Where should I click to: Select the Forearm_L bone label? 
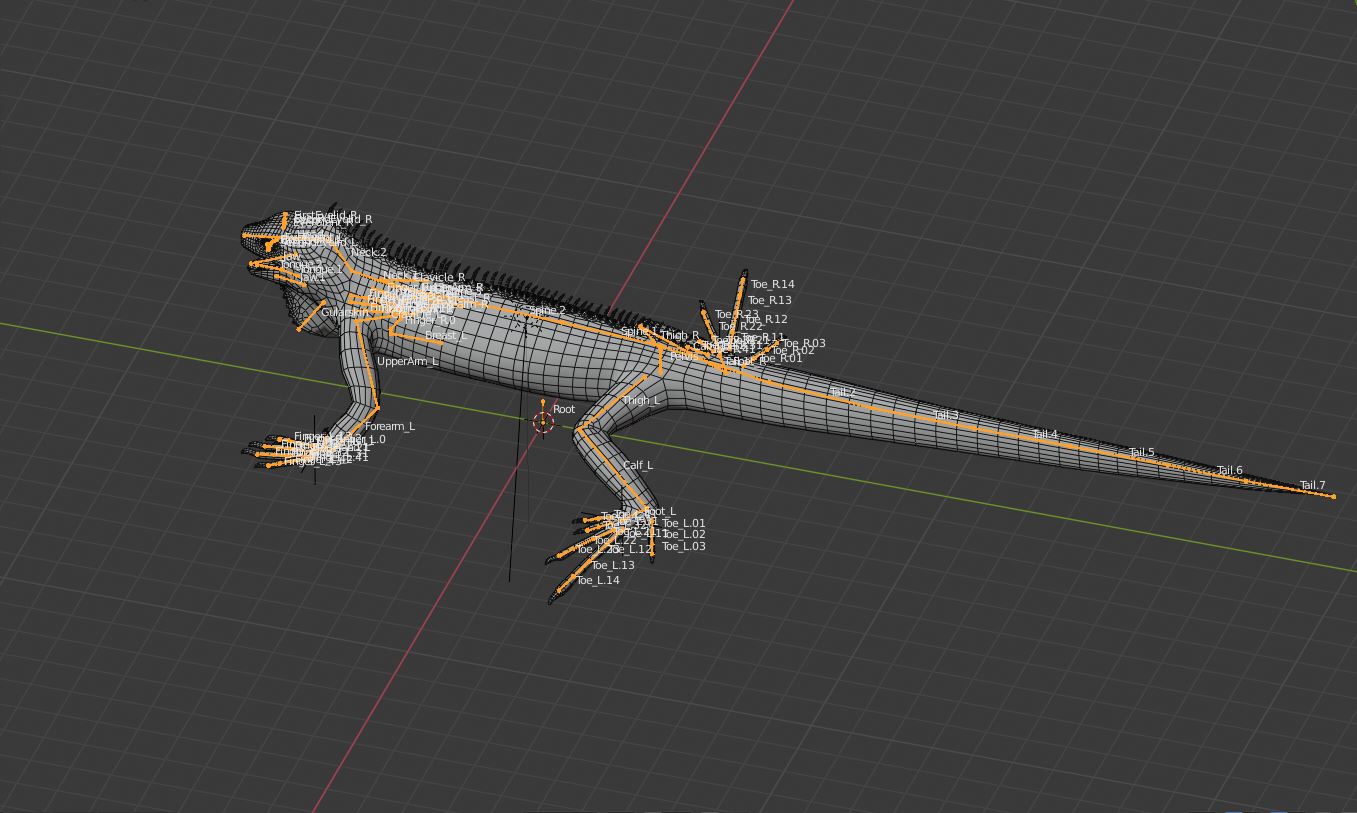point(390,426)
